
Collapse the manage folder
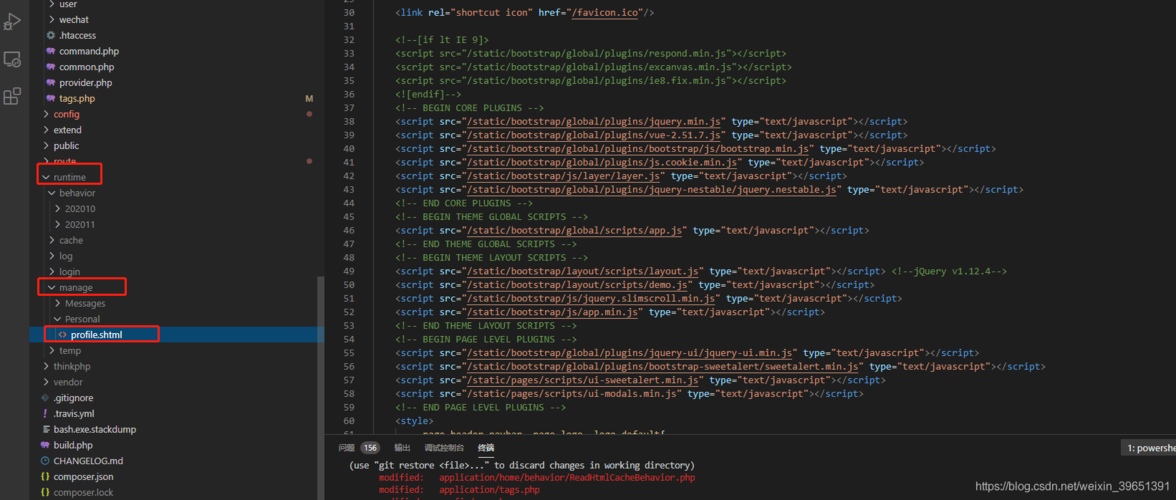tap(51, 287)
